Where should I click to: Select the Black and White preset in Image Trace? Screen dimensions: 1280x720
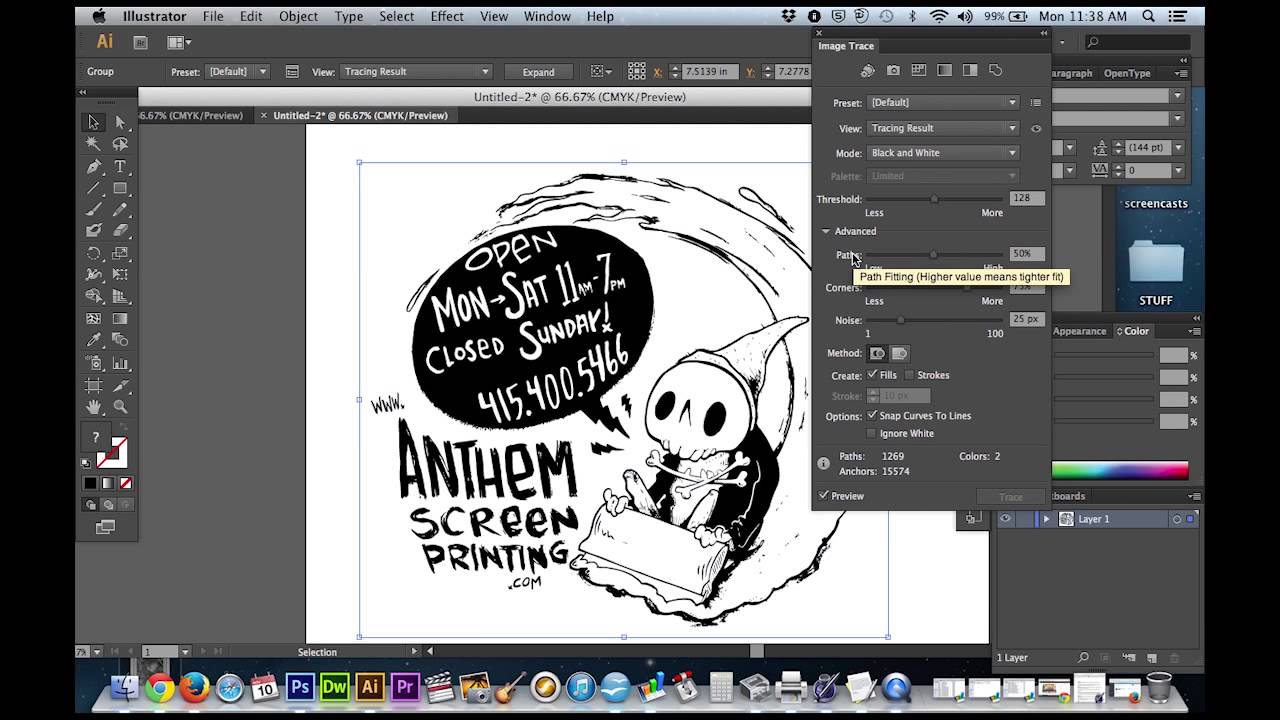click(x=969, y=70)
